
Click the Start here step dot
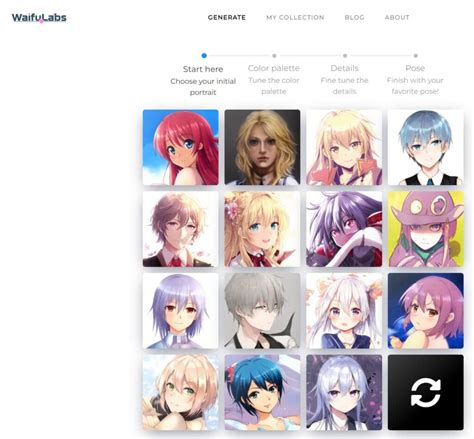pos(204,56)
